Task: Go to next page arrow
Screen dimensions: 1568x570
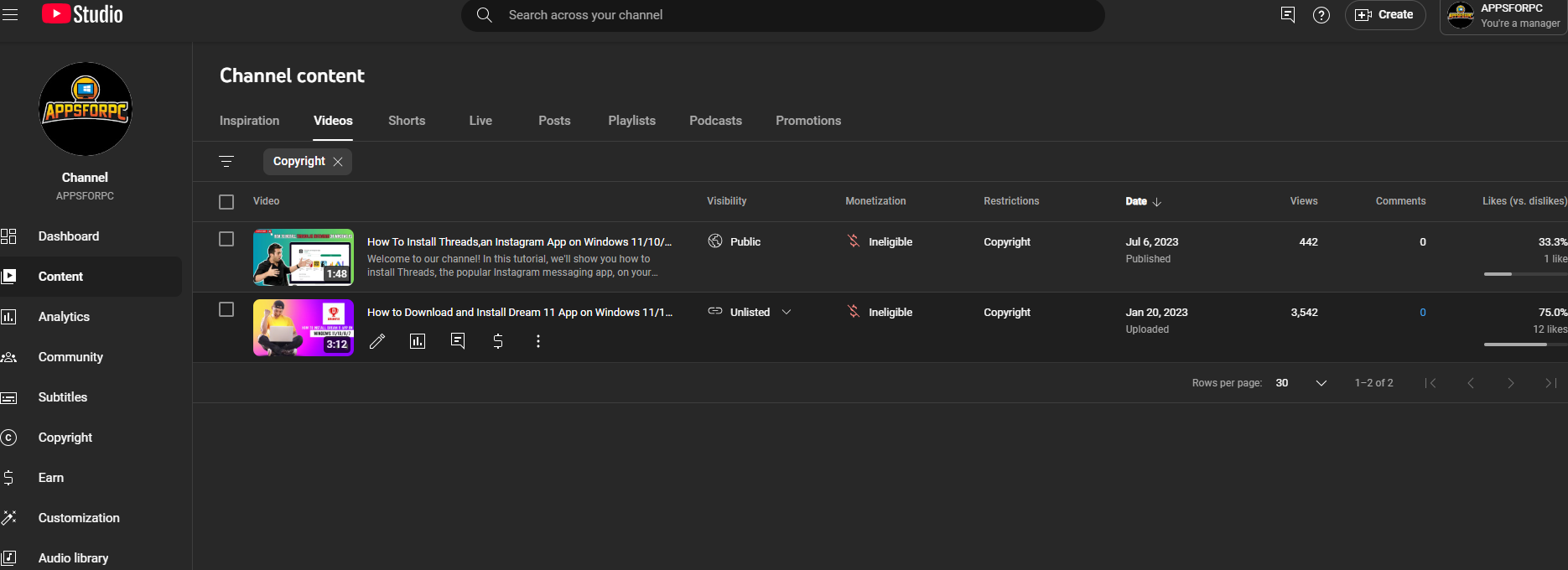Action: point(1511,383)
